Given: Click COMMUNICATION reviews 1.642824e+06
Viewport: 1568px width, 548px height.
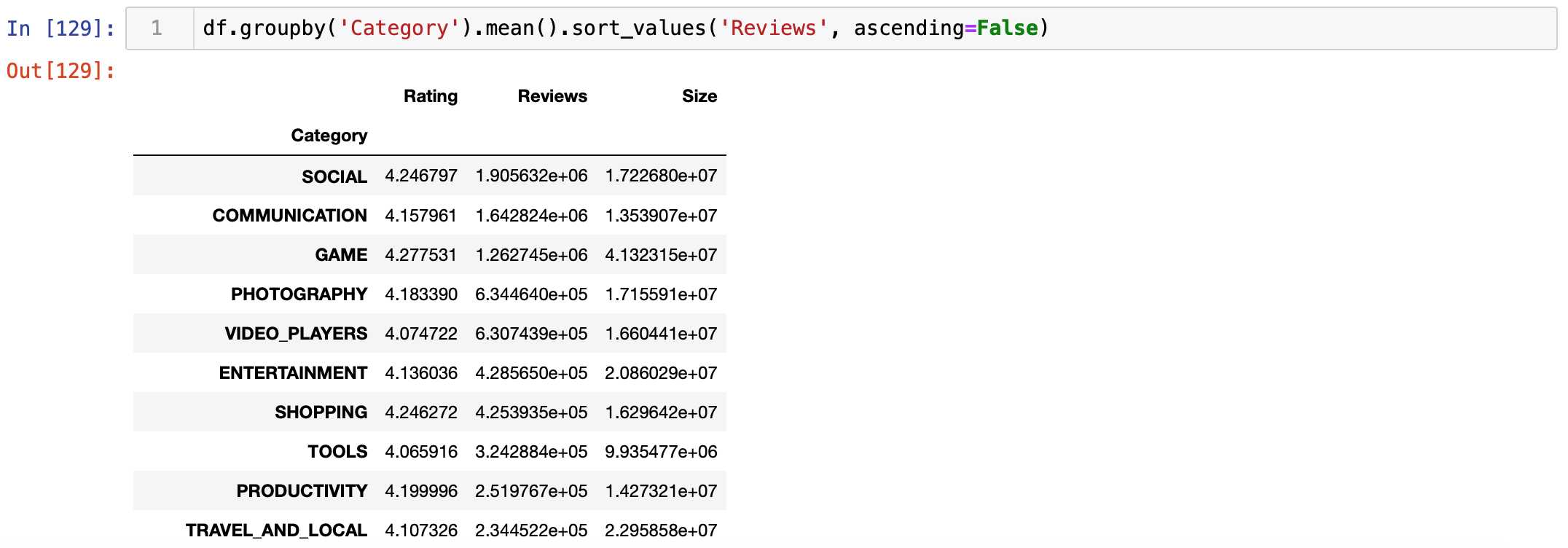Looking at the screenshot, I should coord(531,216).
